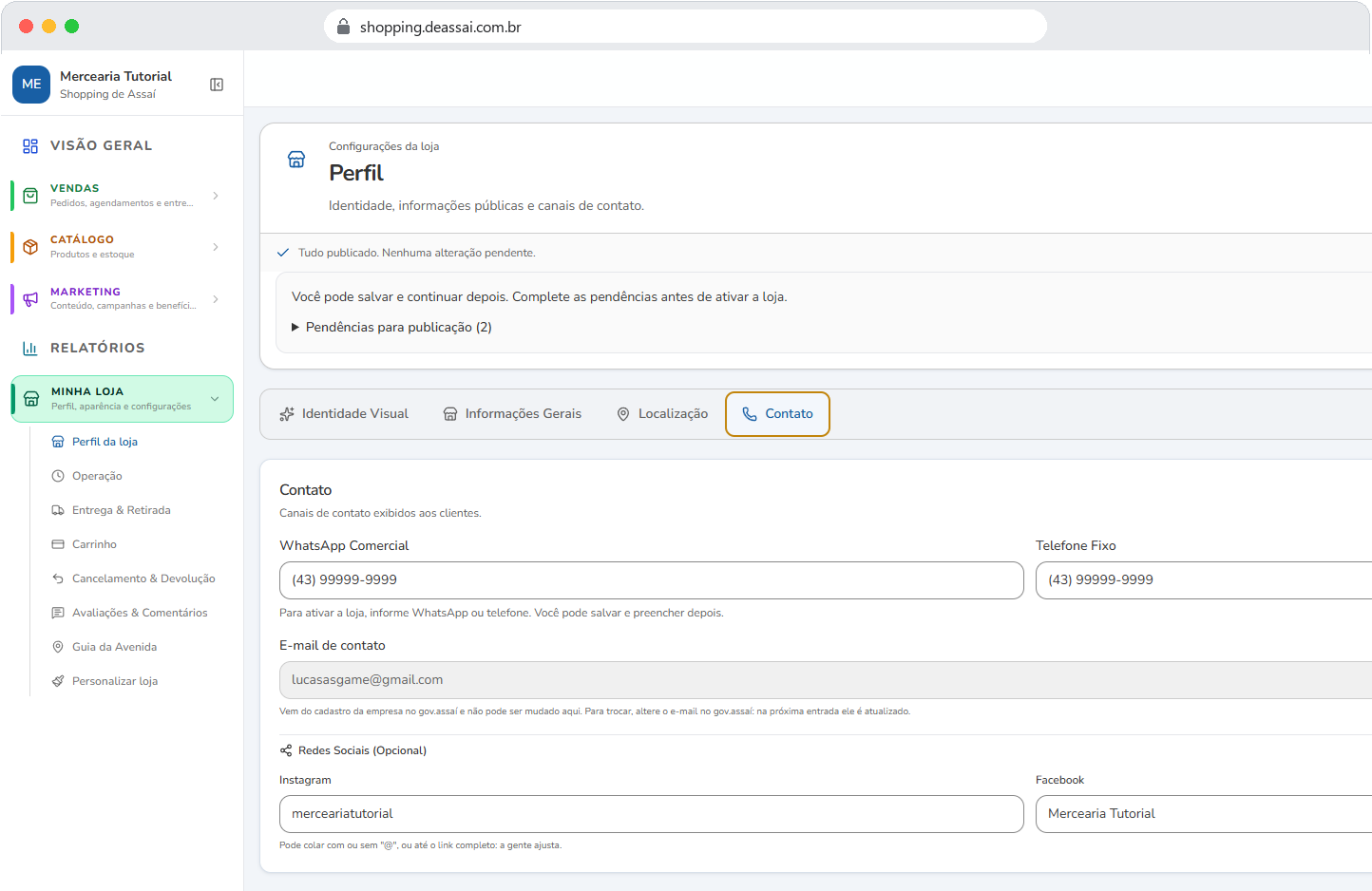This screenshot has height=891, width=1372.
Task: Open the Informações Gerais tab
Action: (x=512, y=414)
